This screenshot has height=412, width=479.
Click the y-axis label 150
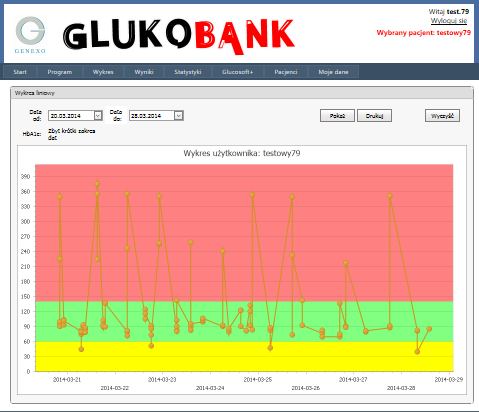point(26,297)
